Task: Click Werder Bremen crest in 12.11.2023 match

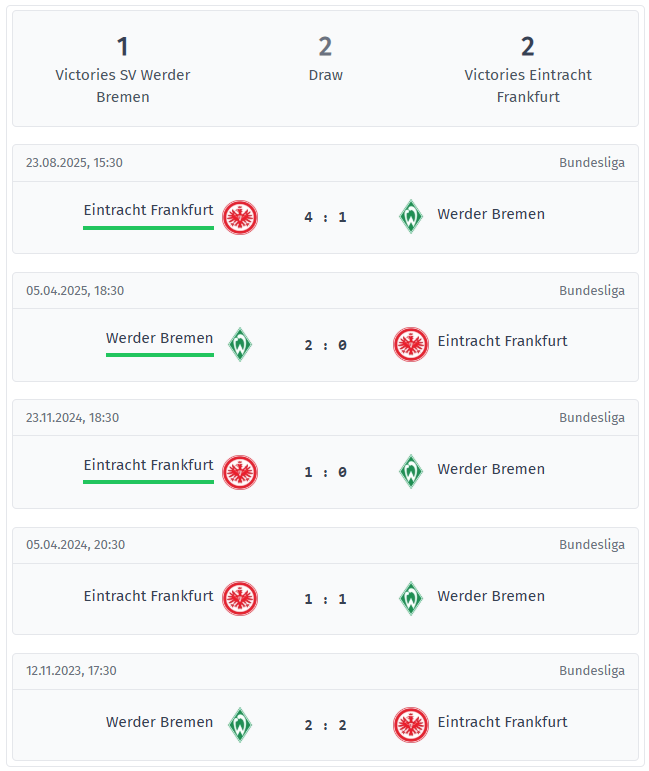Action: pyautogui.click(x=240, y=724)
